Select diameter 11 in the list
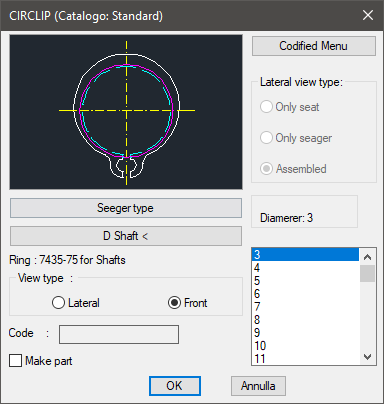 (x=306, y=359)
